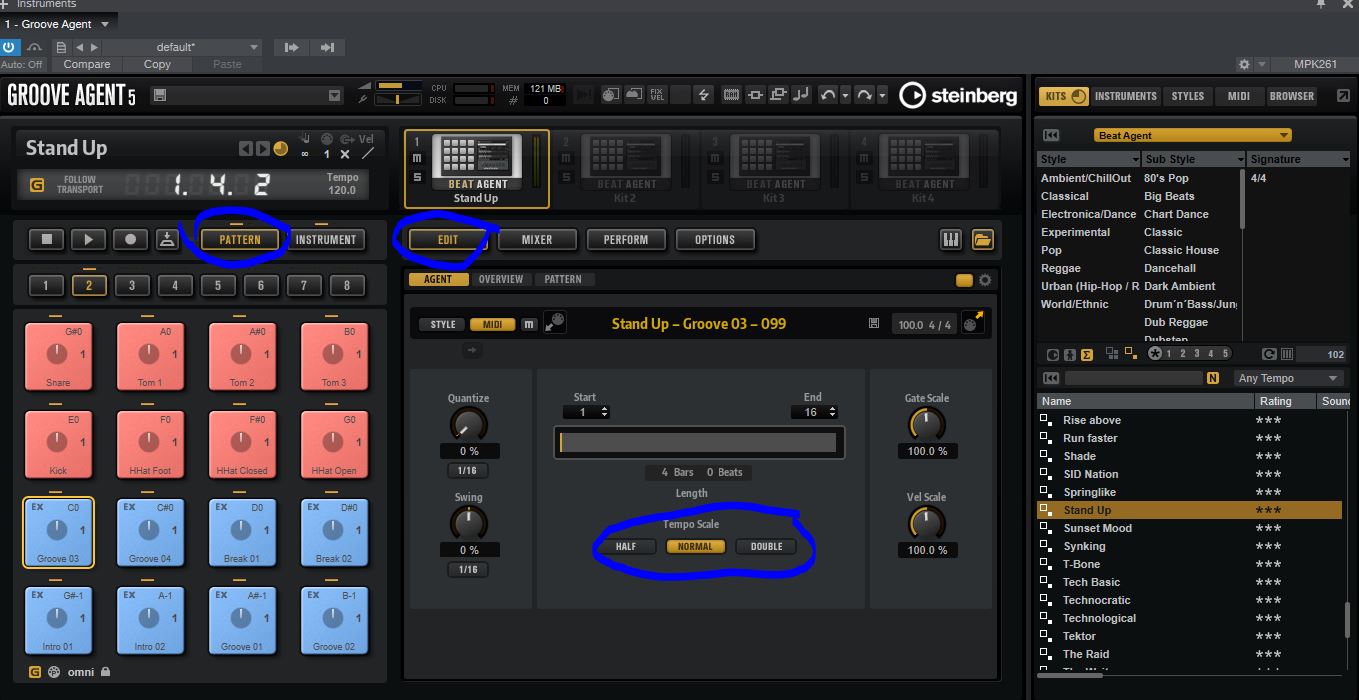Go to next preset arrow

(x=95, y=47)
